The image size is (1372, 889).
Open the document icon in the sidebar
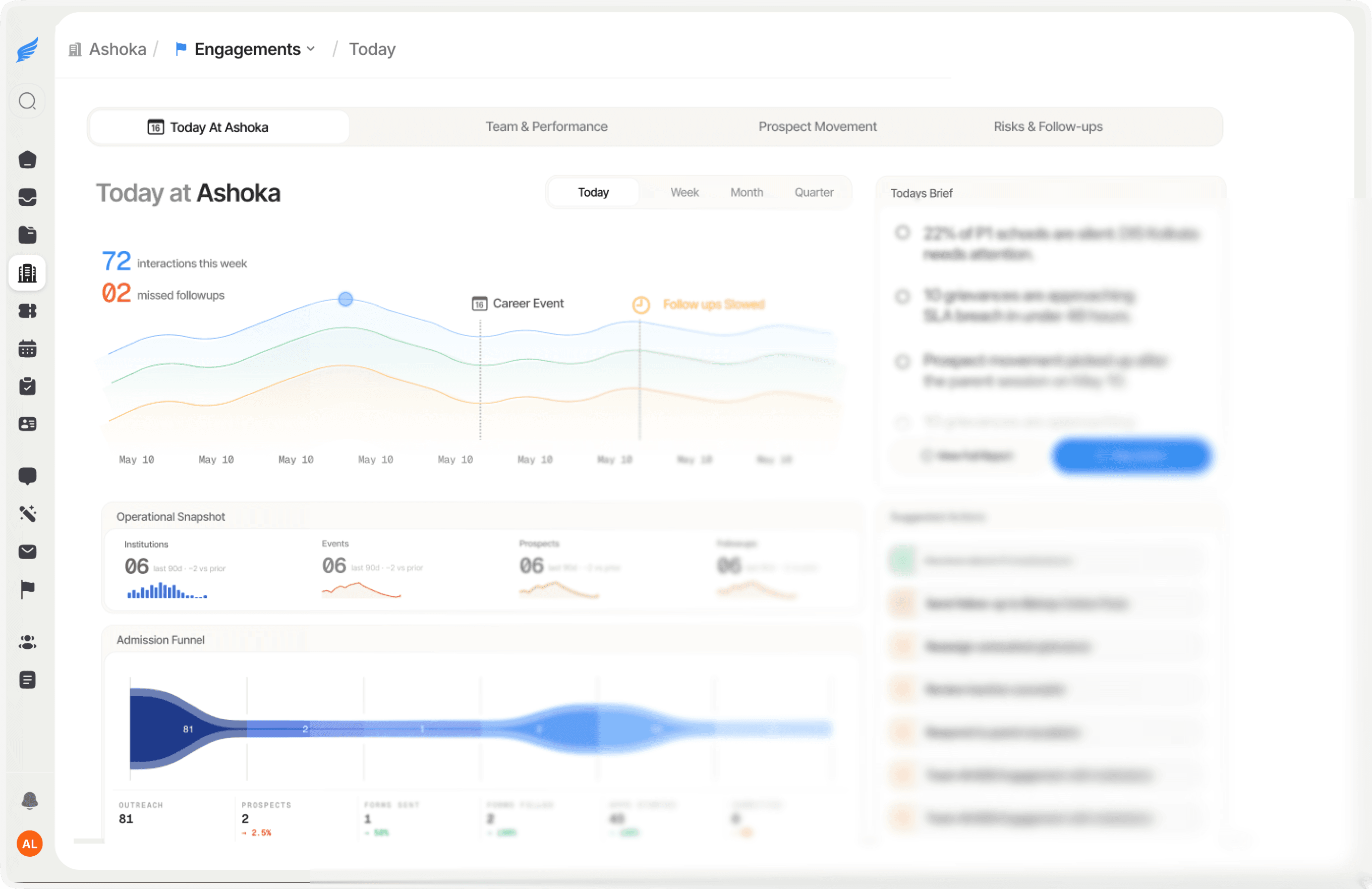tap(27, 680)
